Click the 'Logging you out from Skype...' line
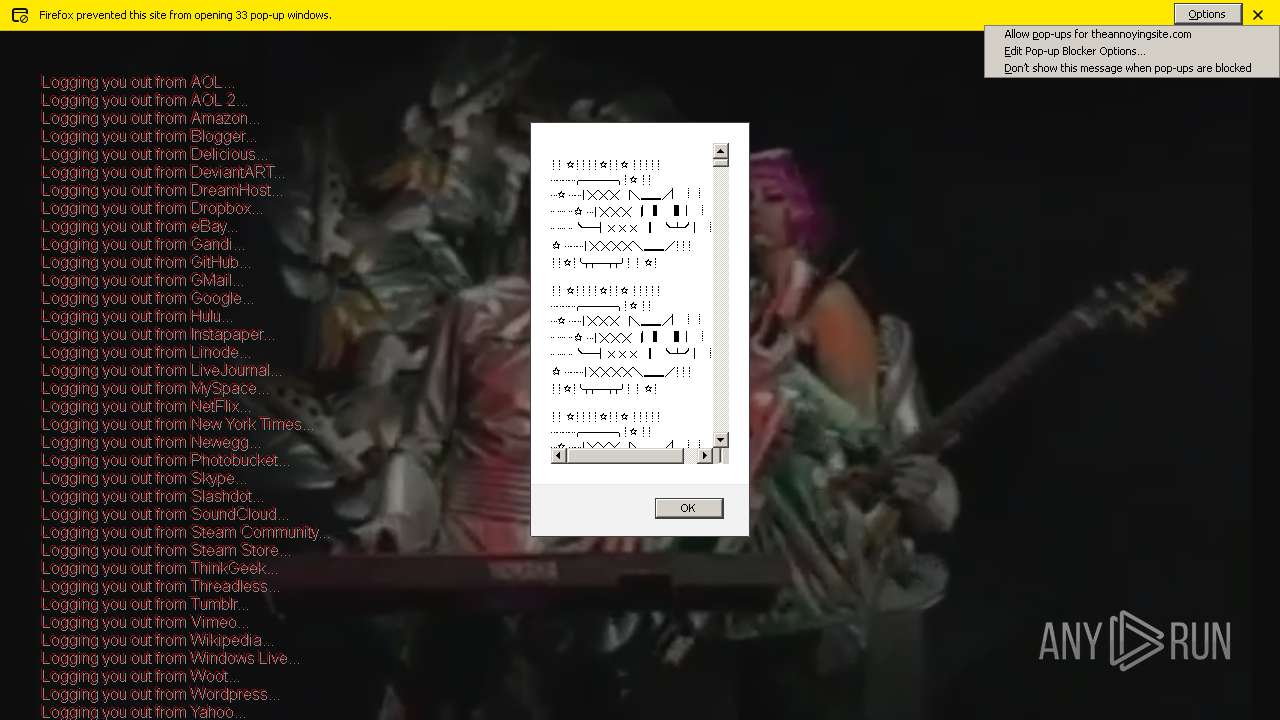 [144, 478]
